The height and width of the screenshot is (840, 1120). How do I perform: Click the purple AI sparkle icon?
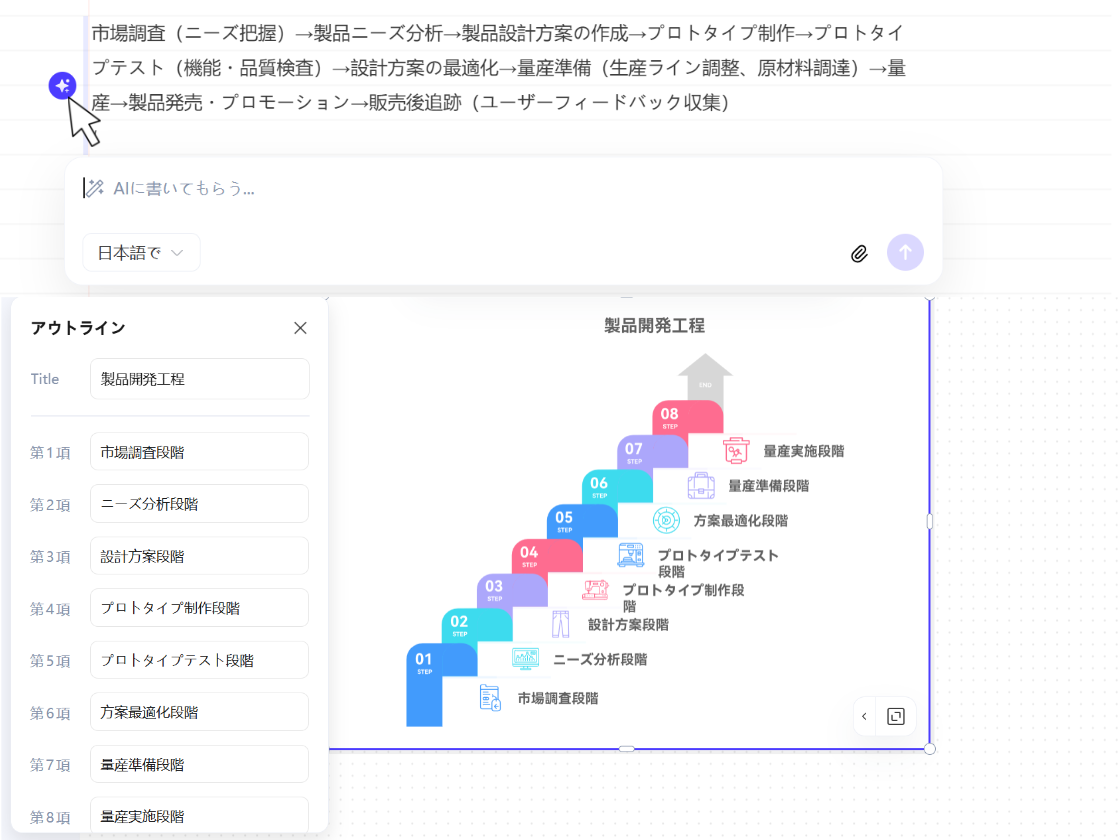tap(62, 86)
